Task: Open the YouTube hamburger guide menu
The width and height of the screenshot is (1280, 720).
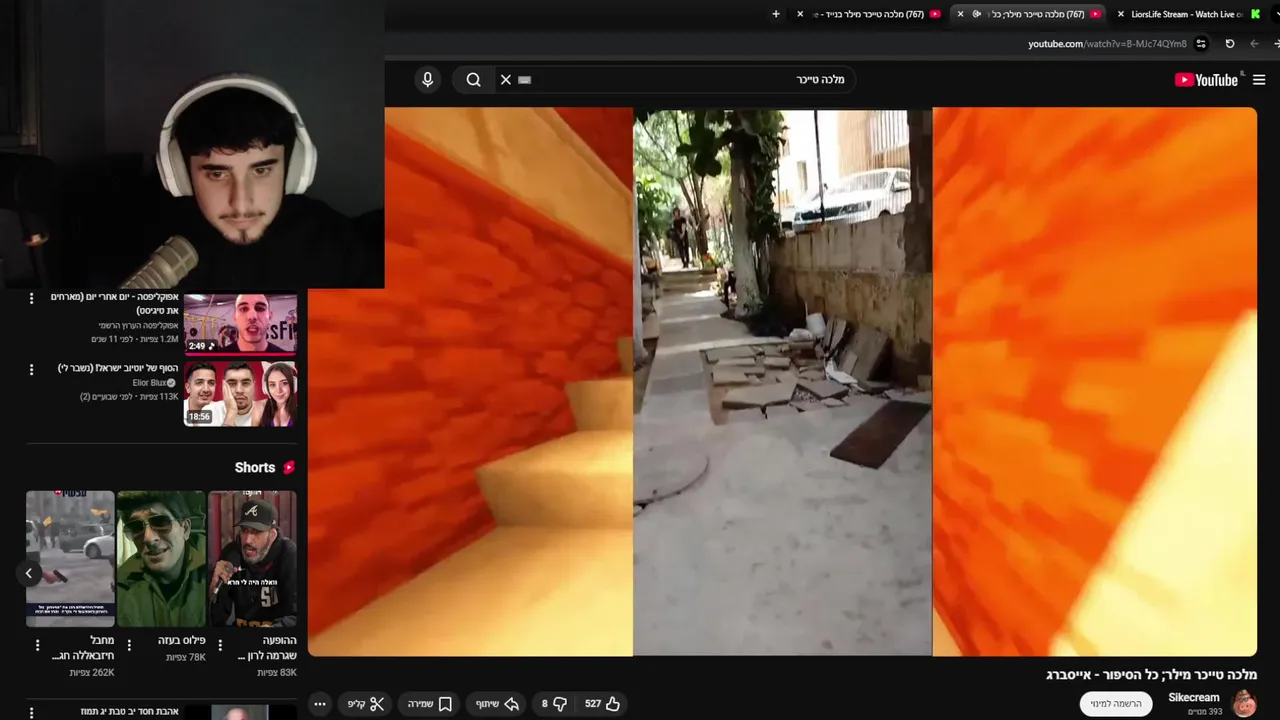Action: (1259, 80)
